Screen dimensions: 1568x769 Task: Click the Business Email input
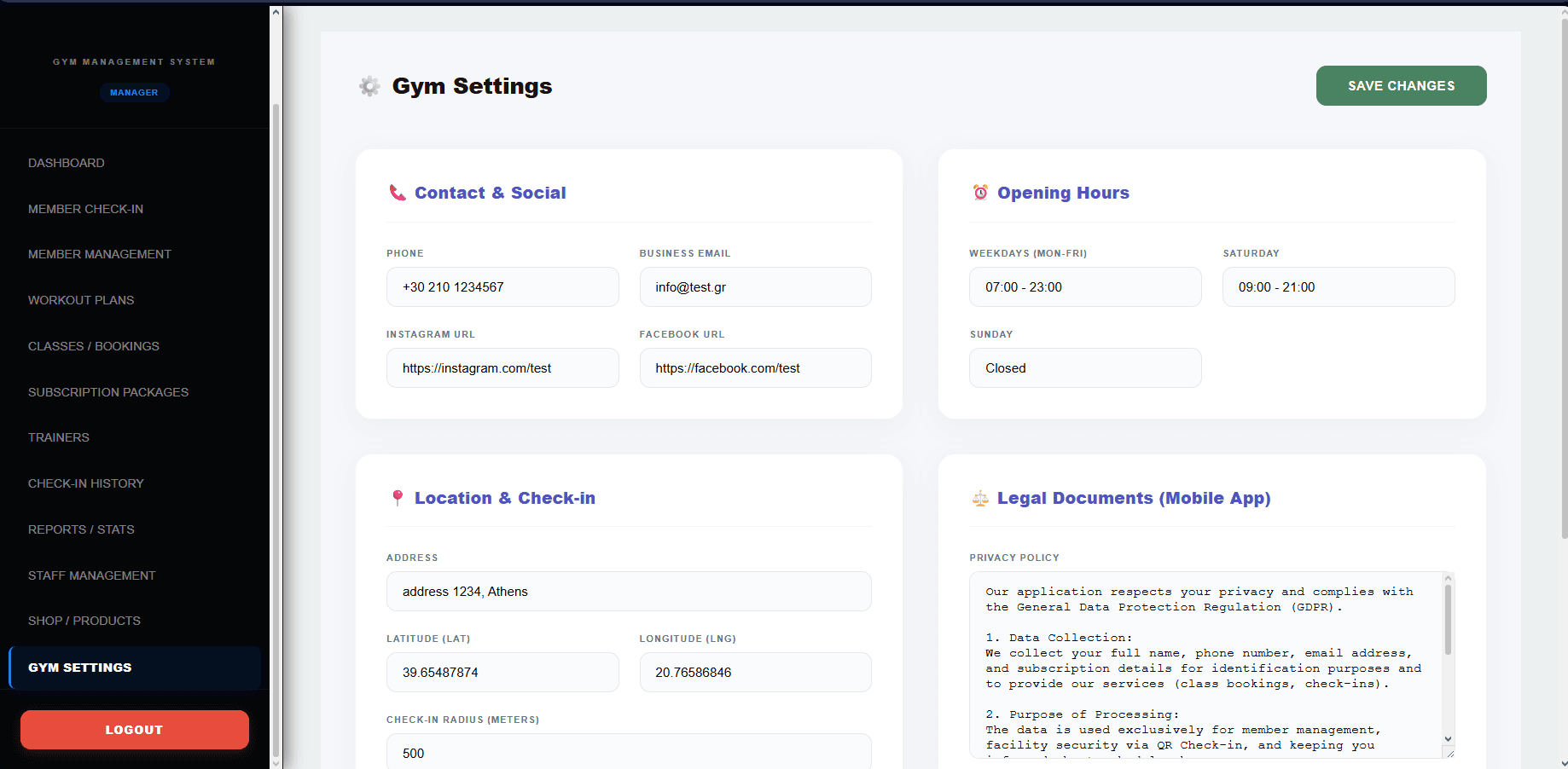point(755,287)
